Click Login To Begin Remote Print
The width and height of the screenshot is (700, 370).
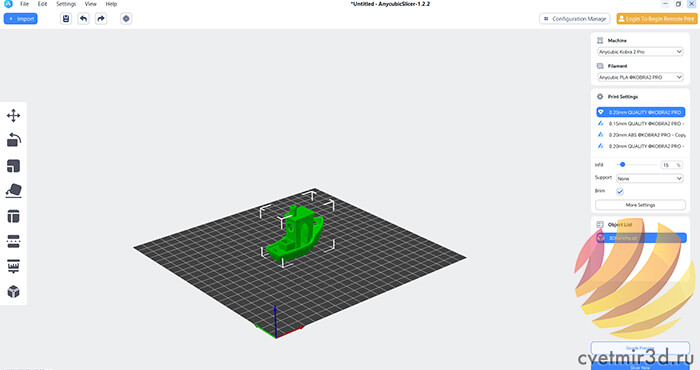click(x=657, y=19)
